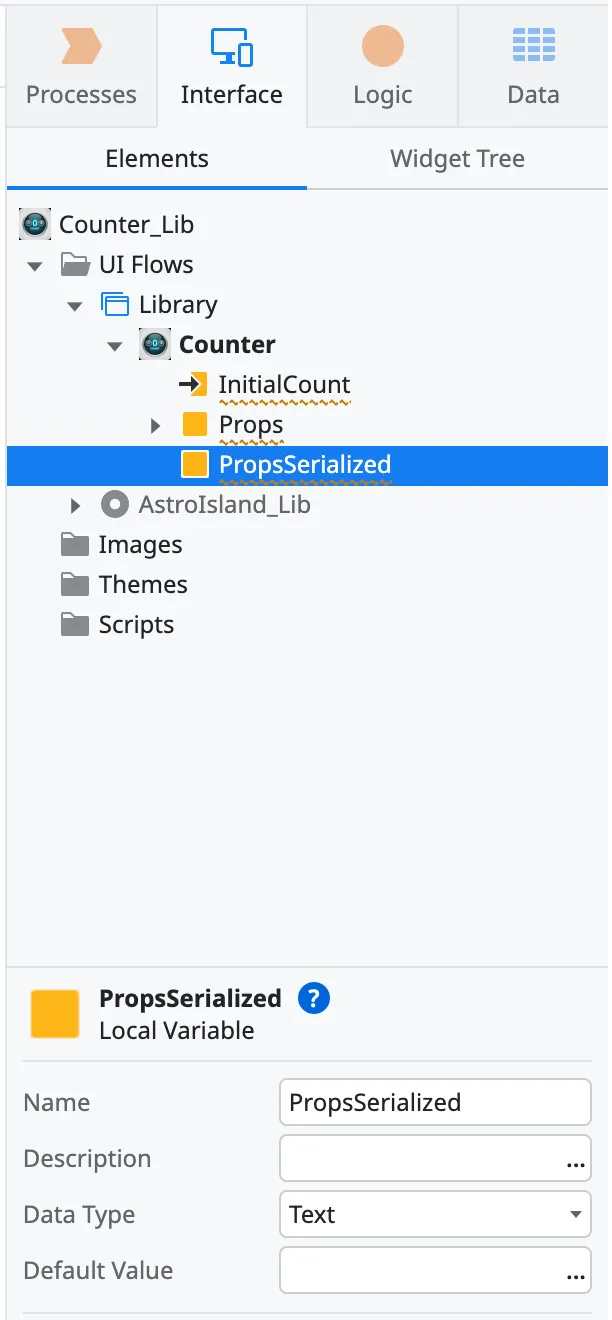612x1320 pixels.
Task: Click inside the Name input field
Action: [x=435, y=1102]
